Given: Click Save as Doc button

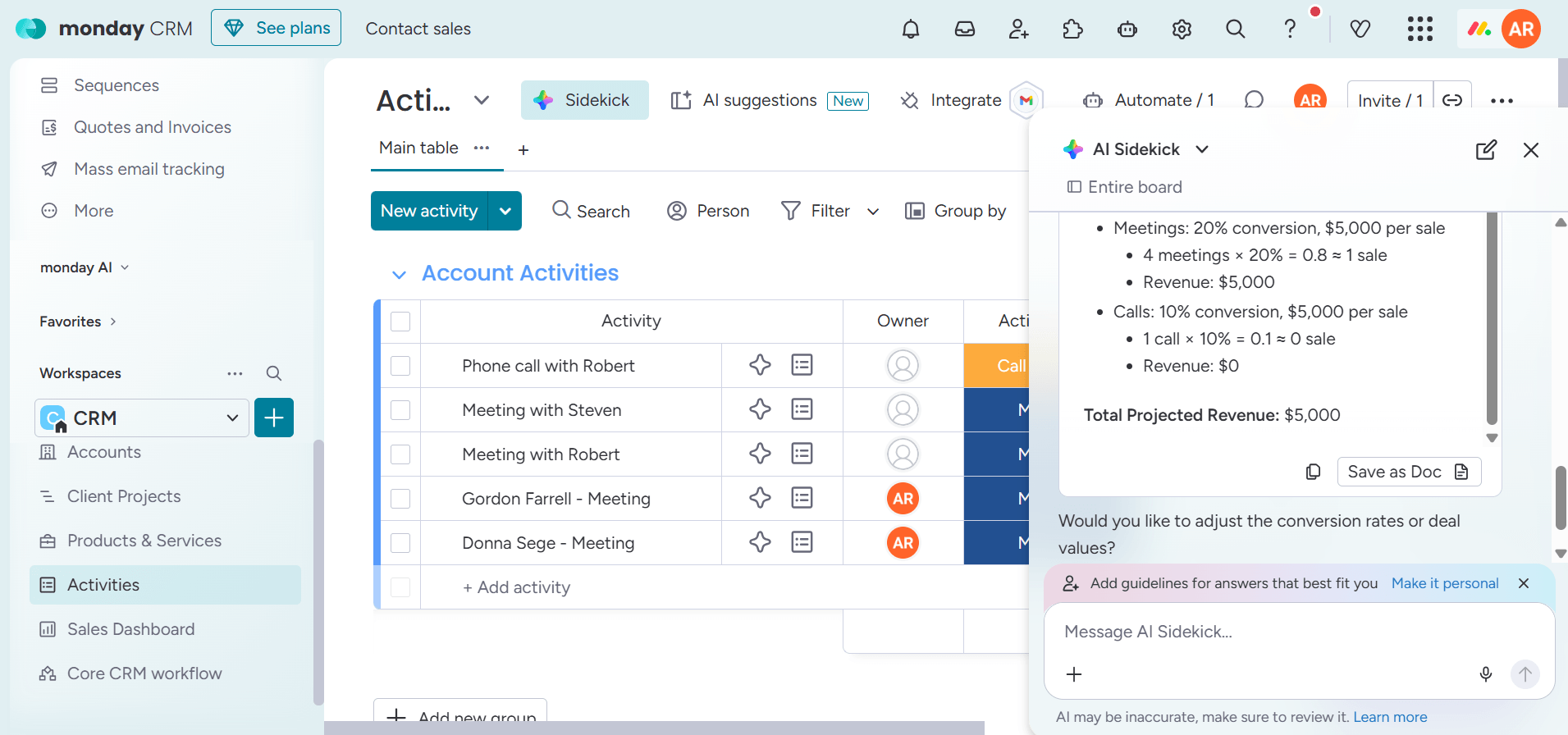Looking at the screenshot, I should [1409, 472].
